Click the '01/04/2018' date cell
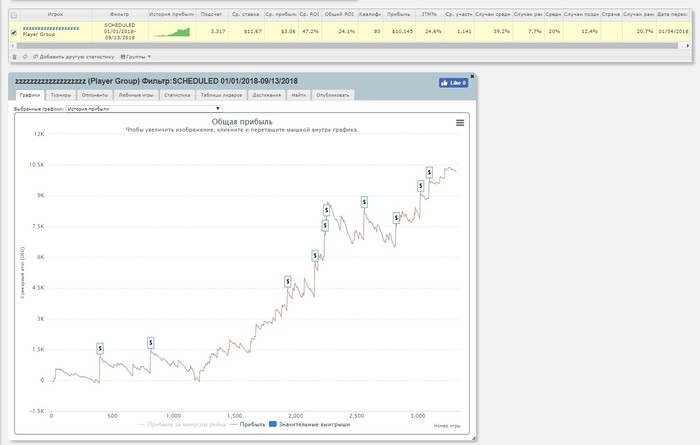 tap(673, 32)
